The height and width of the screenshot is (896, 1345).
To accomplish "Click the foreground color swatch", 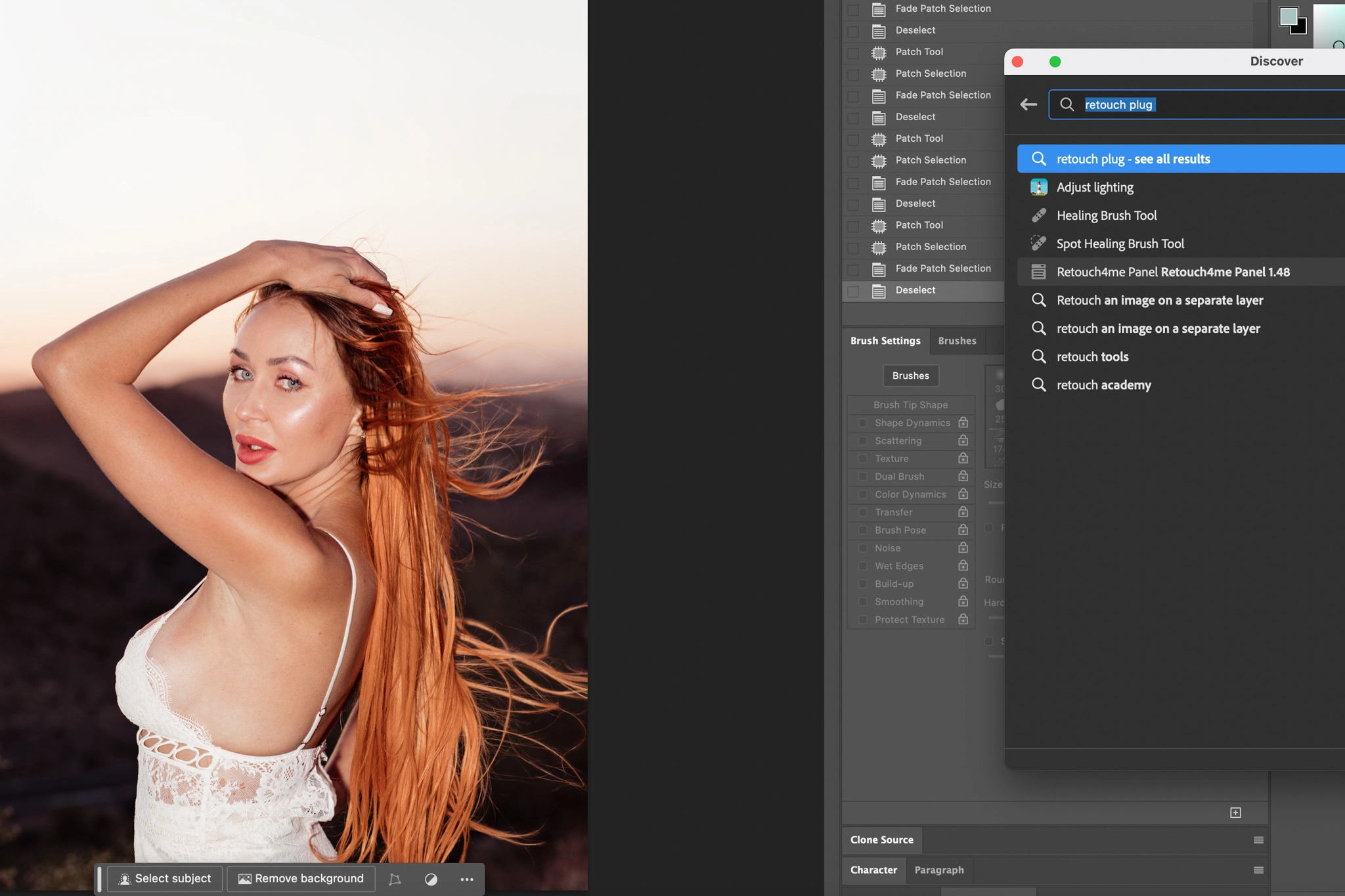I will 1289,14.
